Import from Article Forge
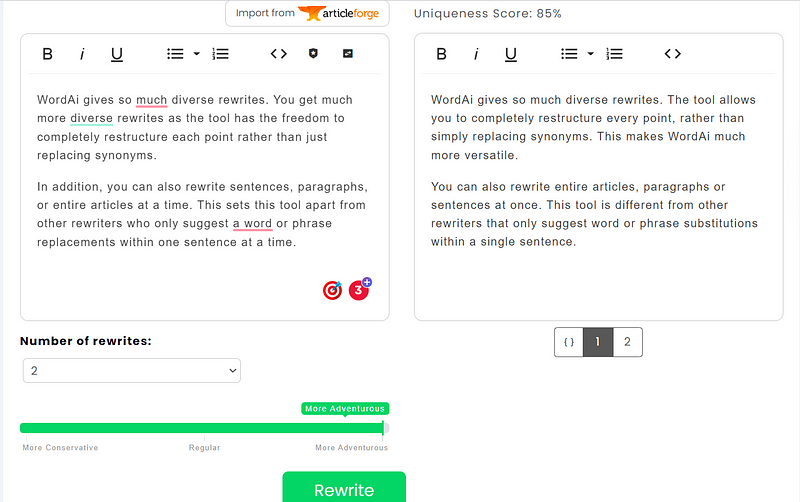The width and height of the screenshot is (800, 502). click(307, 13)
